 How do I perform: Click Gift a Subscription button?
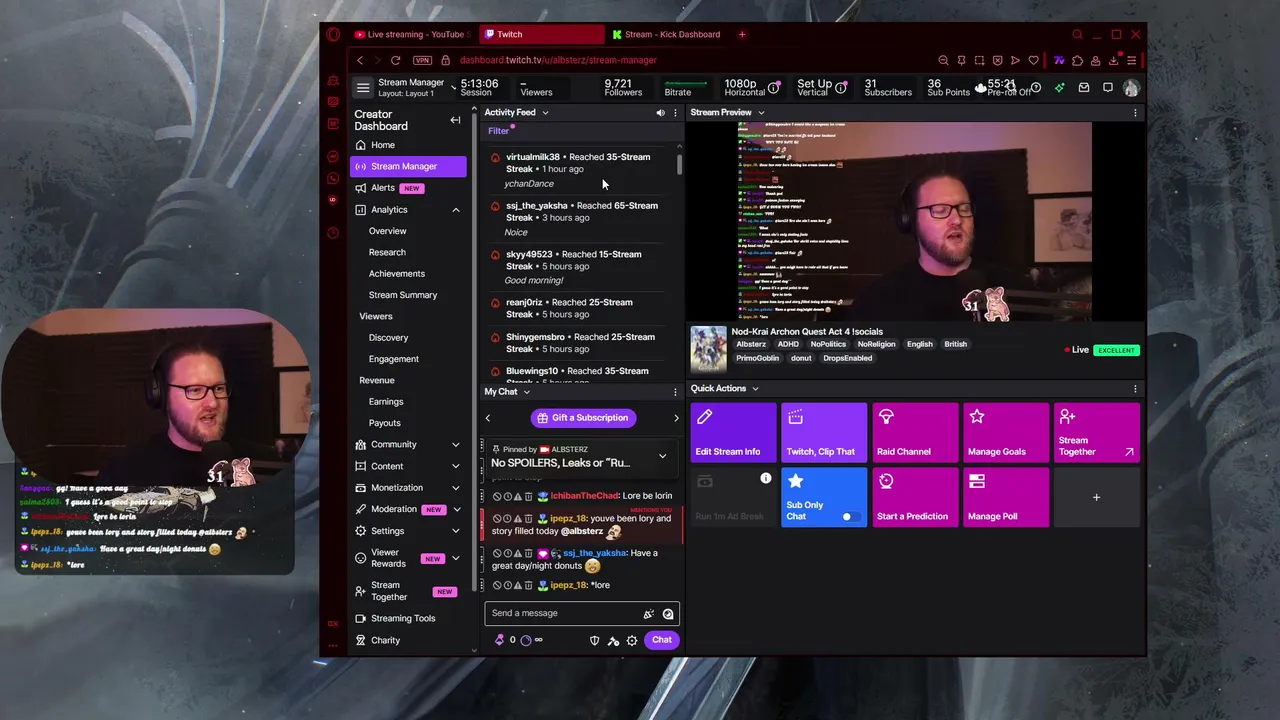[x=582, y=418]
